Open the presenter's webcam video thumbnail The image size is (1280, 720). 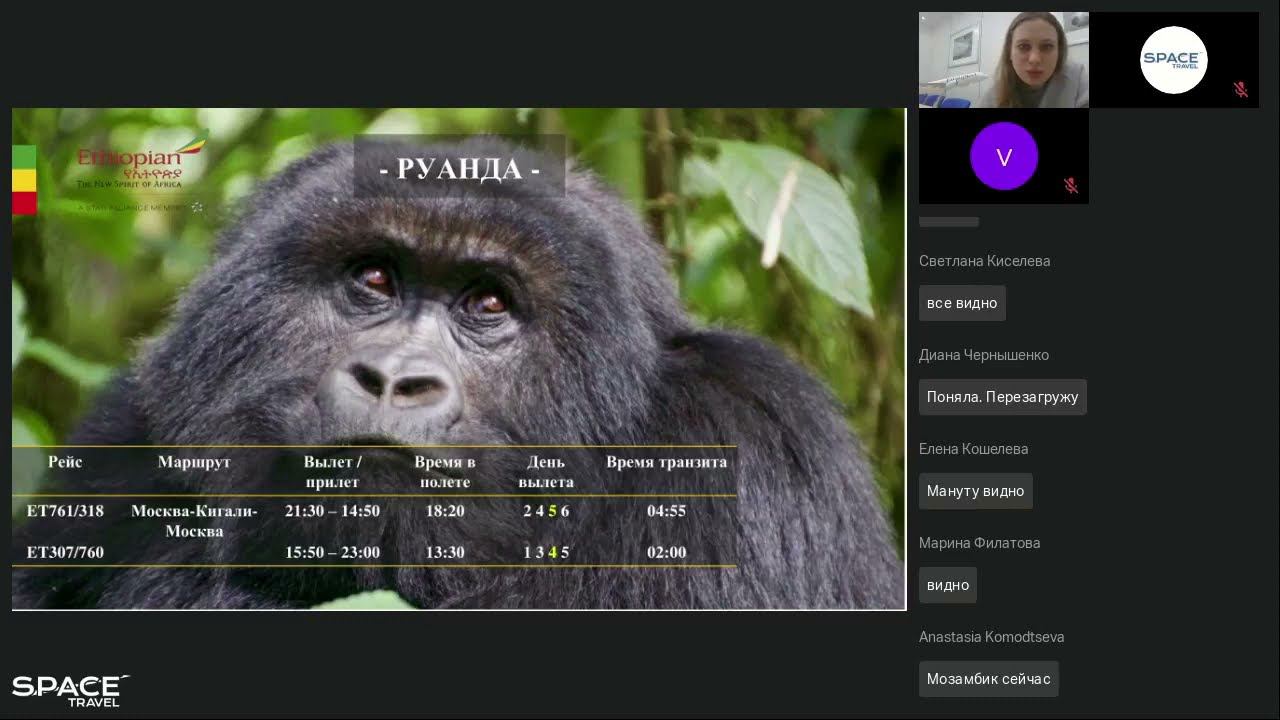click(1003, 60)
